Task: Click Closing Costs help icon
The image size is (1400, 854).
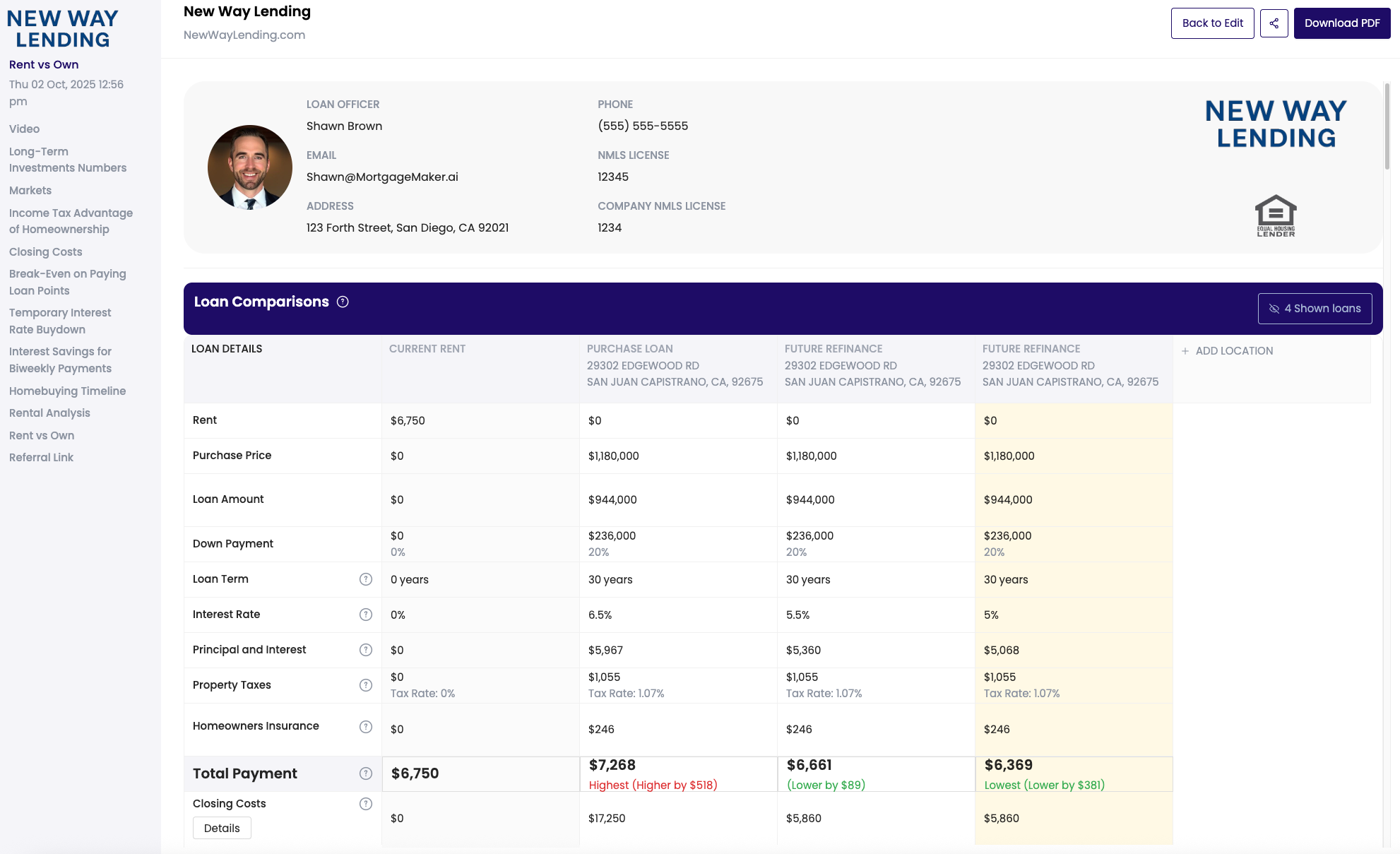Action: point(365,804)
